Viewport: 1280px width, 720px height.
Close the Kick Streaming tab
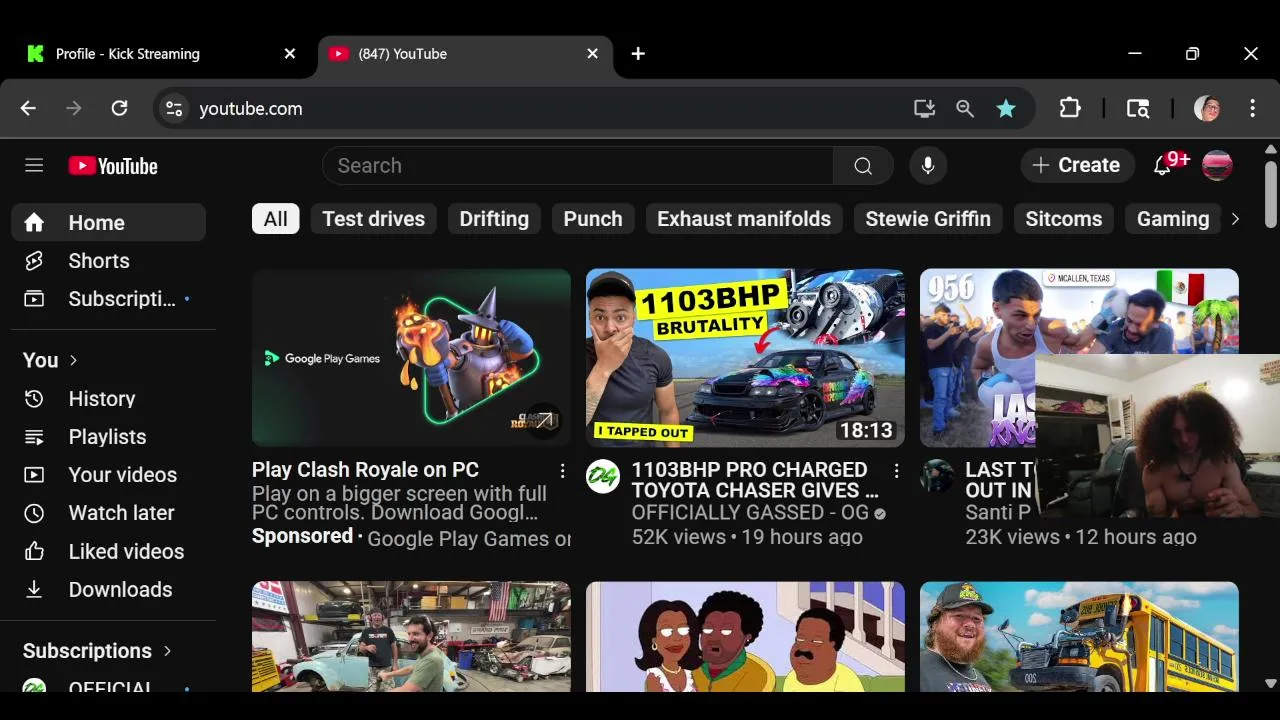[290, 54]
